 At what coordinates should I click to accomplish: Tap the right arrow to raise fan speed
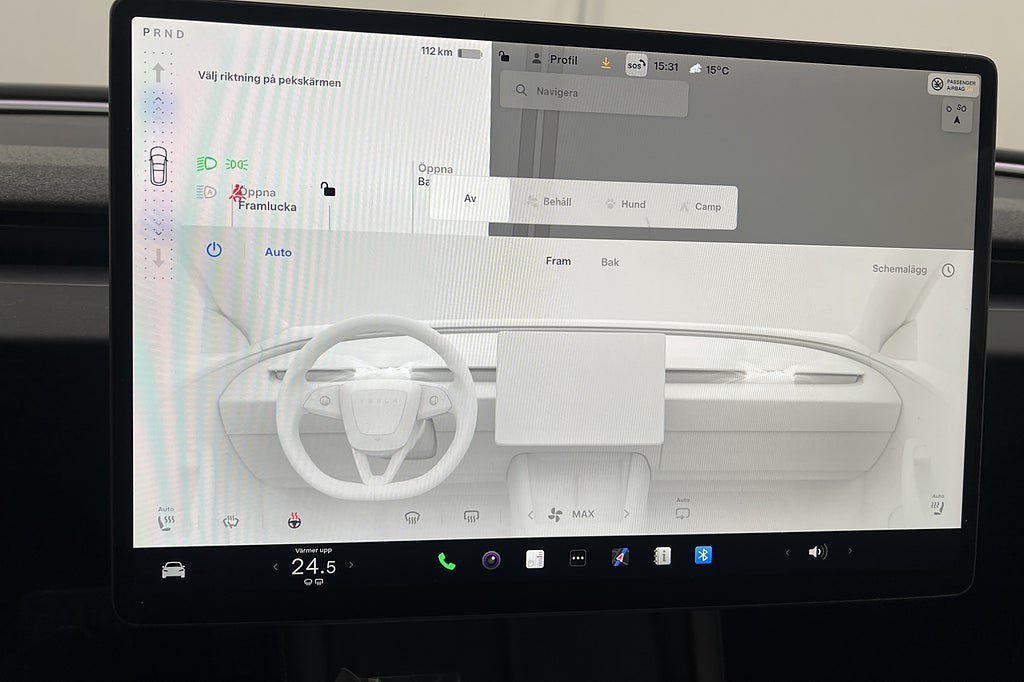[x=627, y=513]
